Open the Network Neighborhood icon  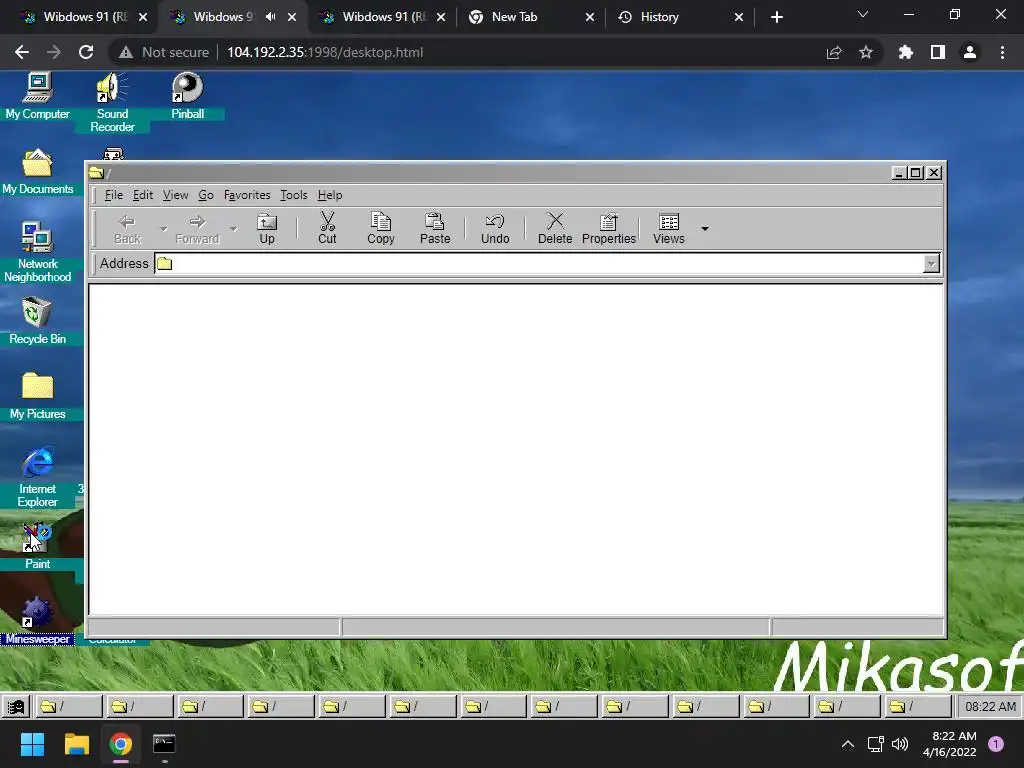(x=37, y=252)
